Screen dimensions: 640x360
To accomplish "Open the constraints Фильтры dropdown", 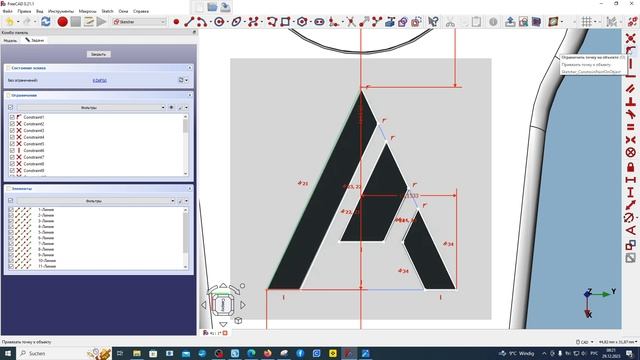I will click(91, 107).
